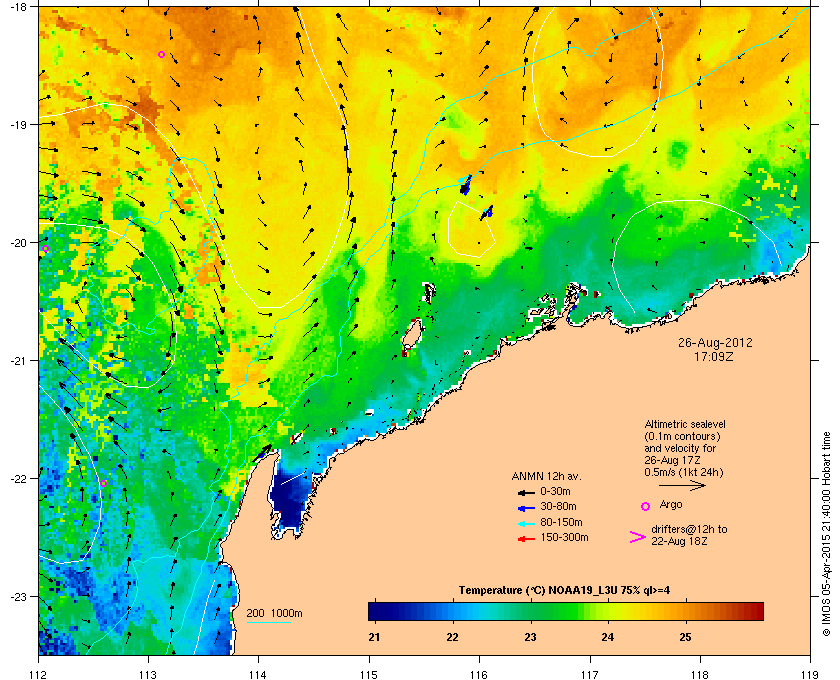Click the blue ANMN mooring arrow near 19.5°S 115.9°E
Screen dimensions: 840x680
pyautogui.click(x=465, y=185)
